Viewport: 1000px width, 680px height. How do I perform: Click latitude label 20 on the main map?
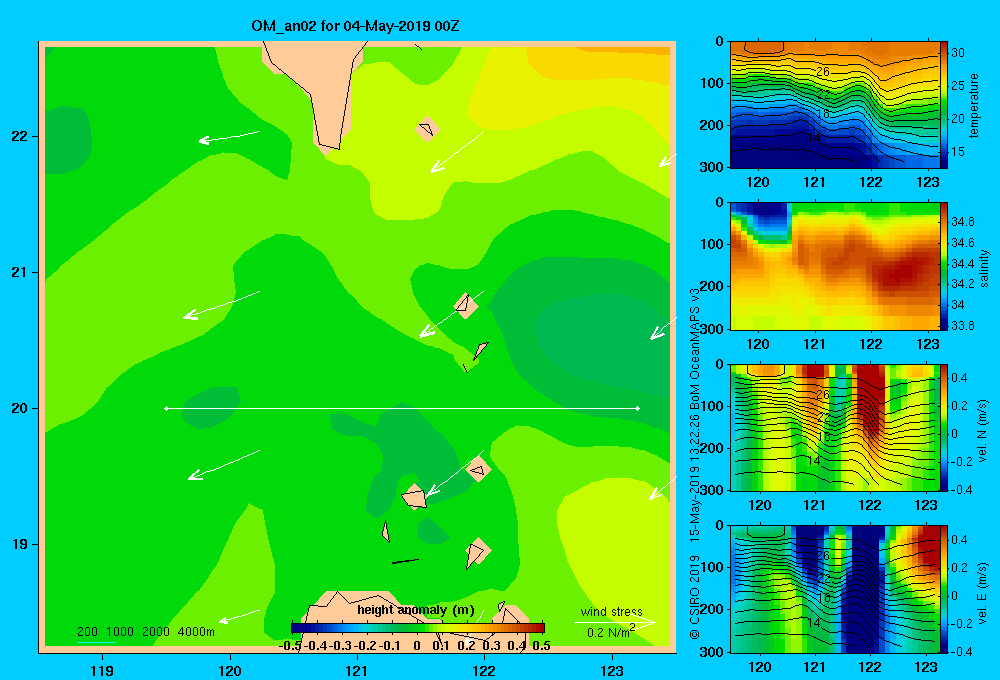click(x=20, y=408)
